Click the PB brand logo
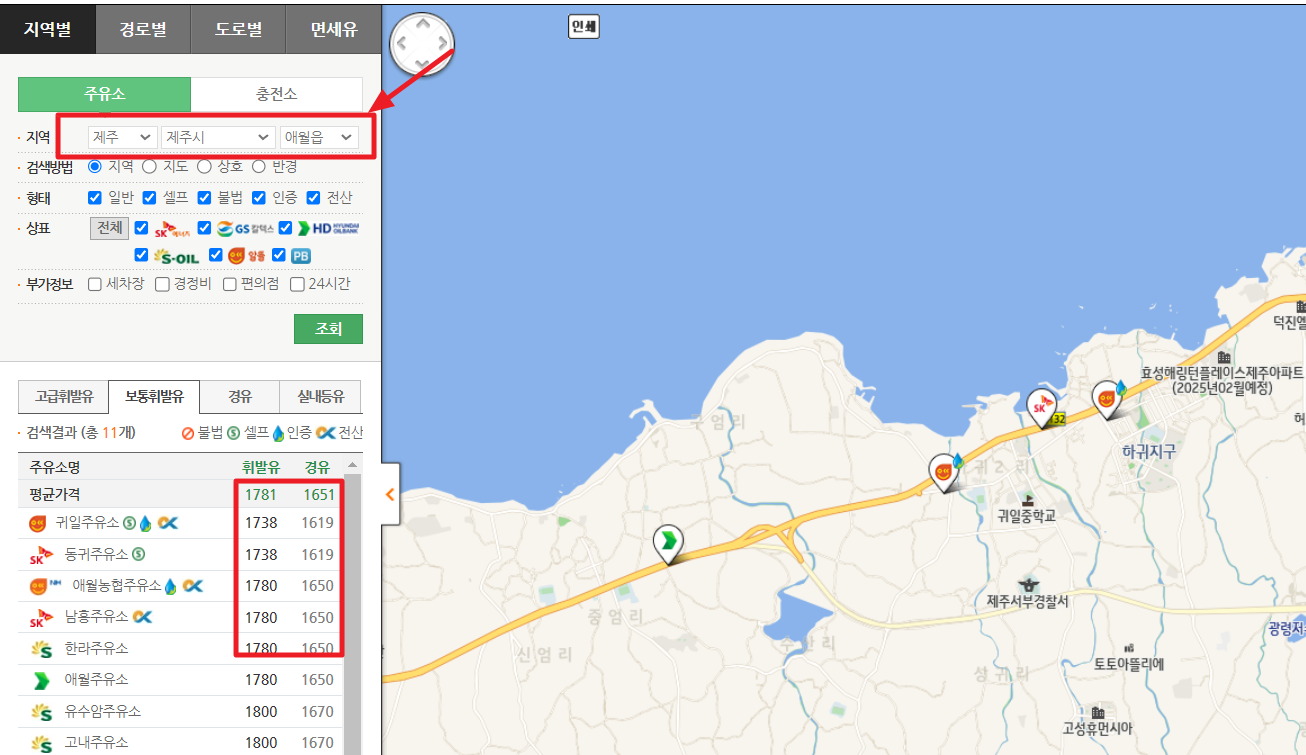The image size is (1306, 755). (301, 256)
